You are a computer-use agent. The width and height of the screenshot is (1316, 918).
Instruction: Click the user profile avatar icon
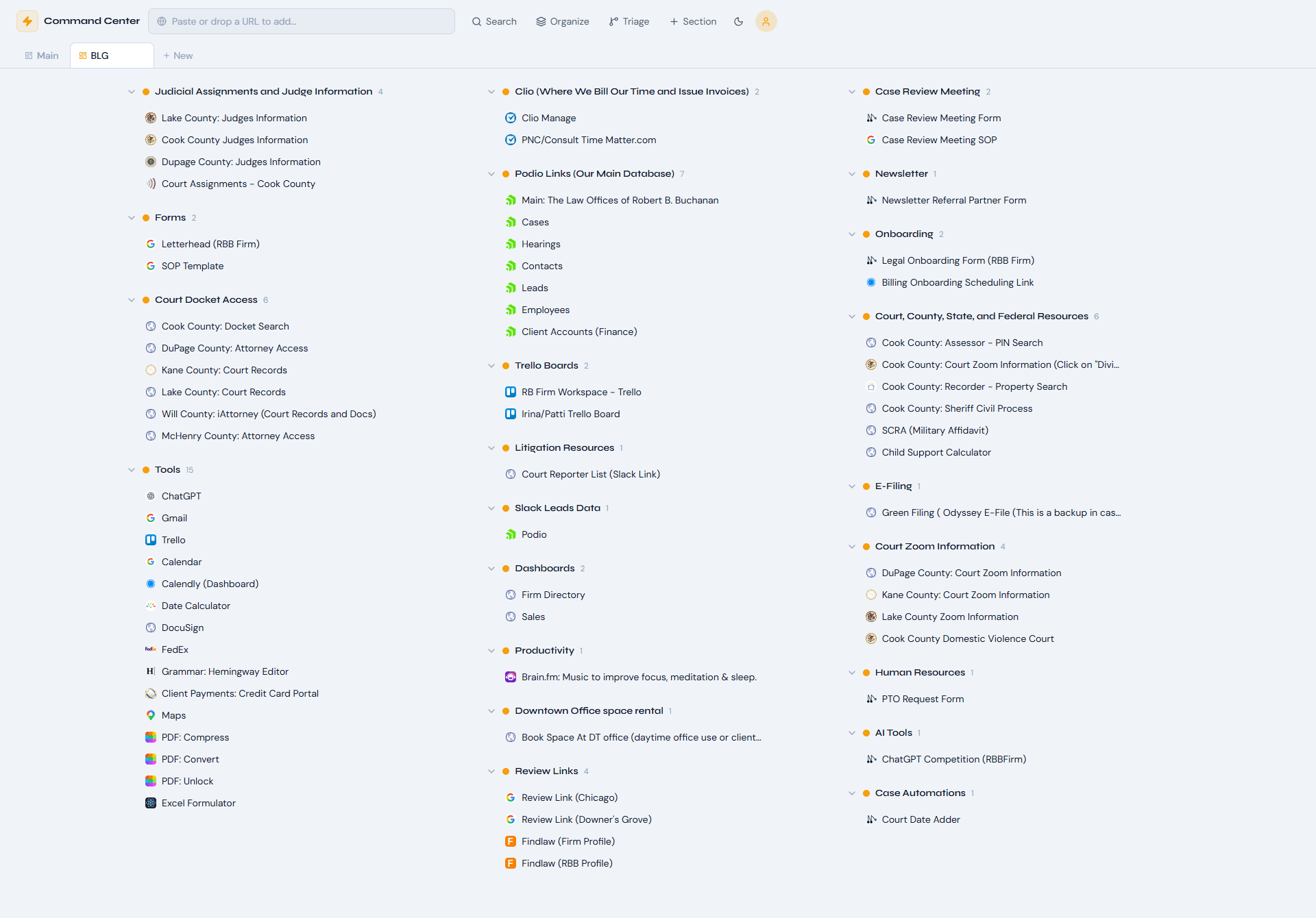pyautogui.click(x=766, y=21)
